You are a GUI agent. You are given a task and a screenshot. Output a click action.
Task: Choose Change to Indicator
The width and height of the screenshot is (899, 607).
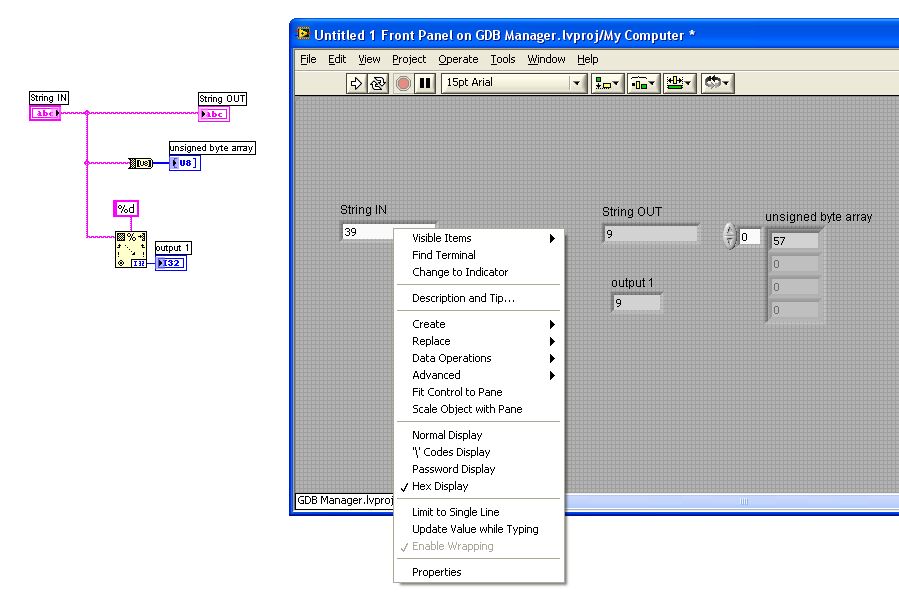click(479, 272)
